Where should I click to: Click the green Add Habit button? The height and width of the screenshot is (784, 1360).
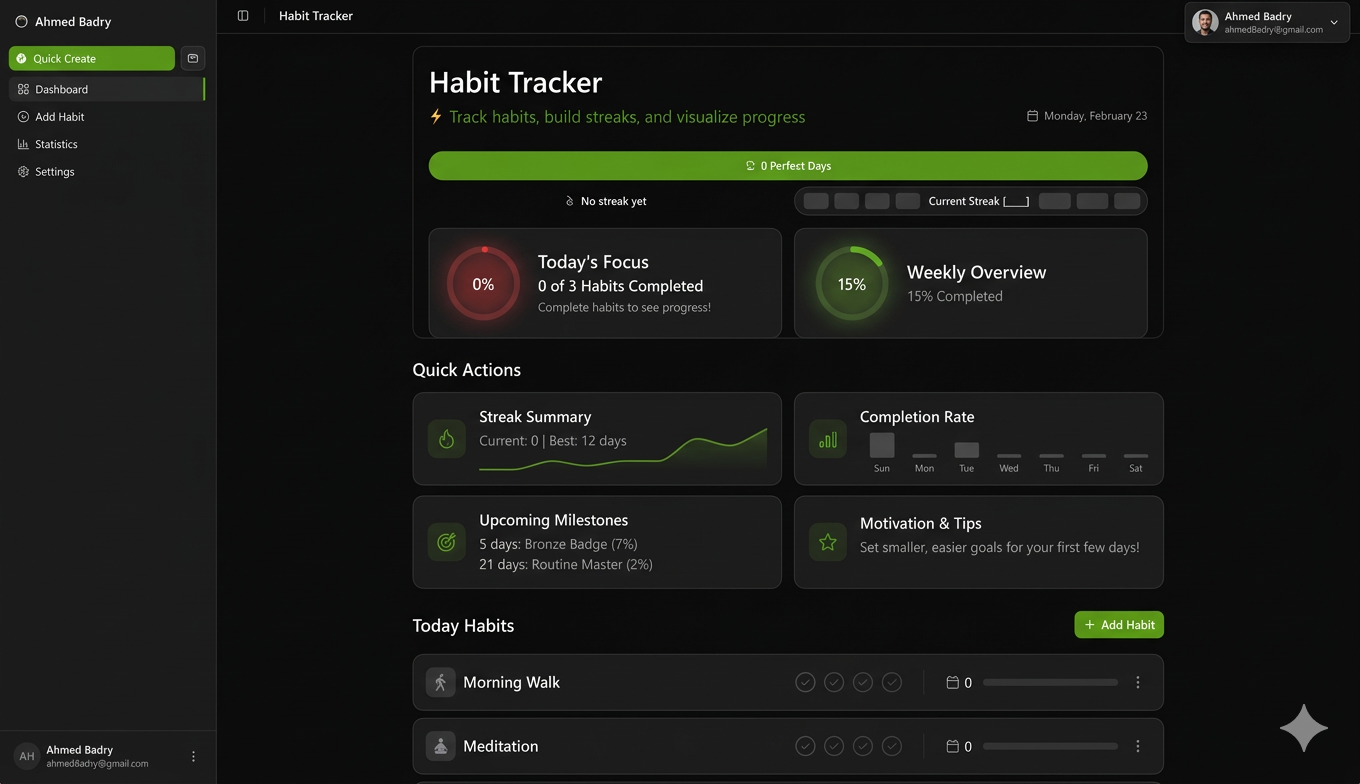click(x=1119, y=625)
